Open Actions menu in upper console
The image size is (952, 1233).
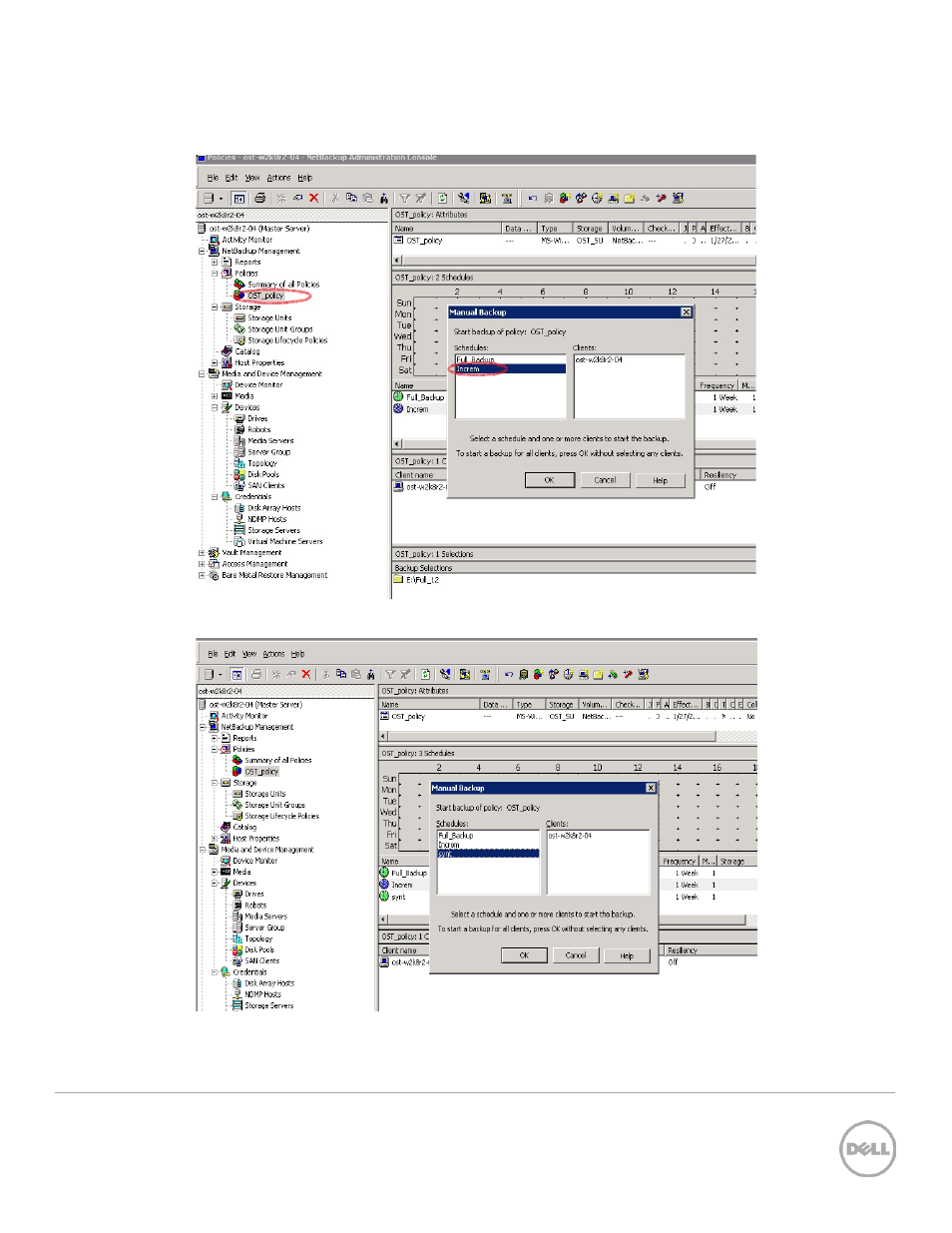(x=278, y=178)
